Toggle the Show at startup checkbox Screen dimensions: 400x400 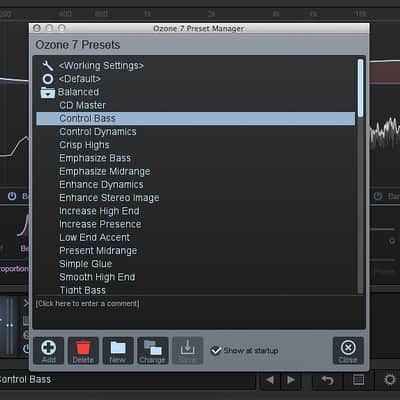point(216,351)
